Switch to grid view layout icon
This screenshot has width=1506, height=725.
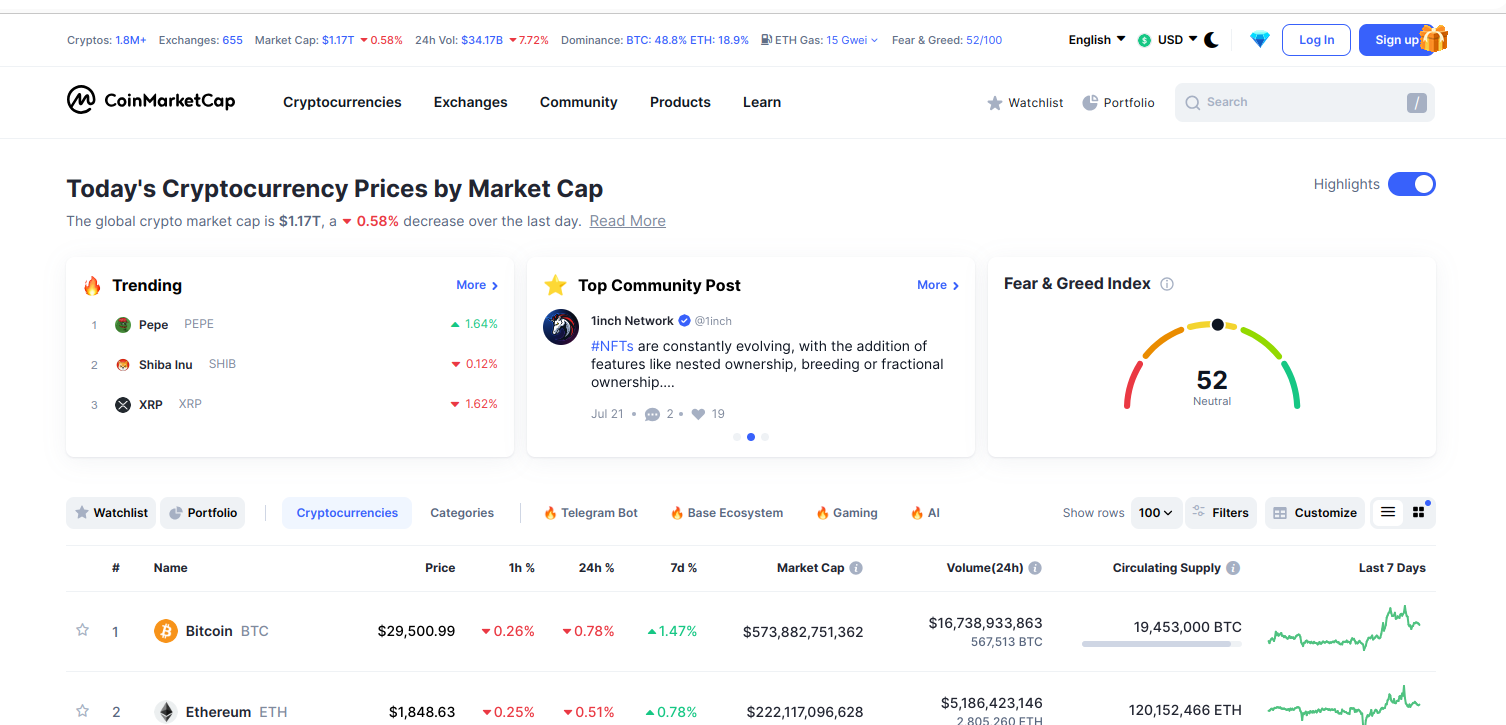(1418, 513)
